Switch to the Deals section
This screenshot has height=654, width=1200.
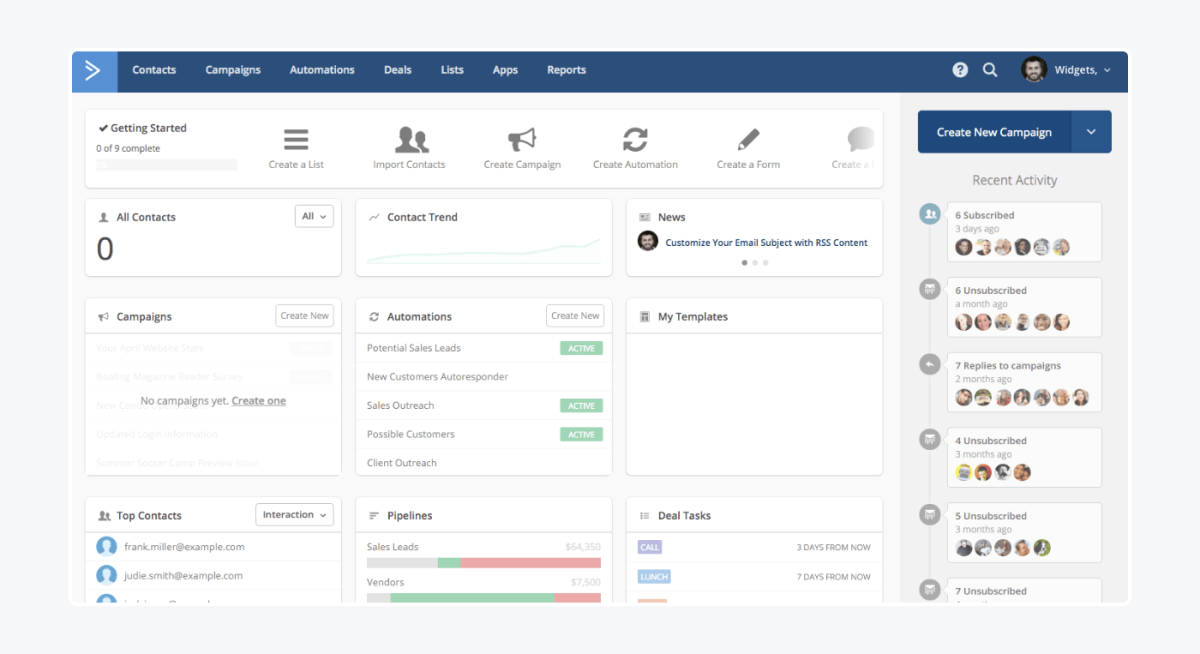[x=397, y=70]
